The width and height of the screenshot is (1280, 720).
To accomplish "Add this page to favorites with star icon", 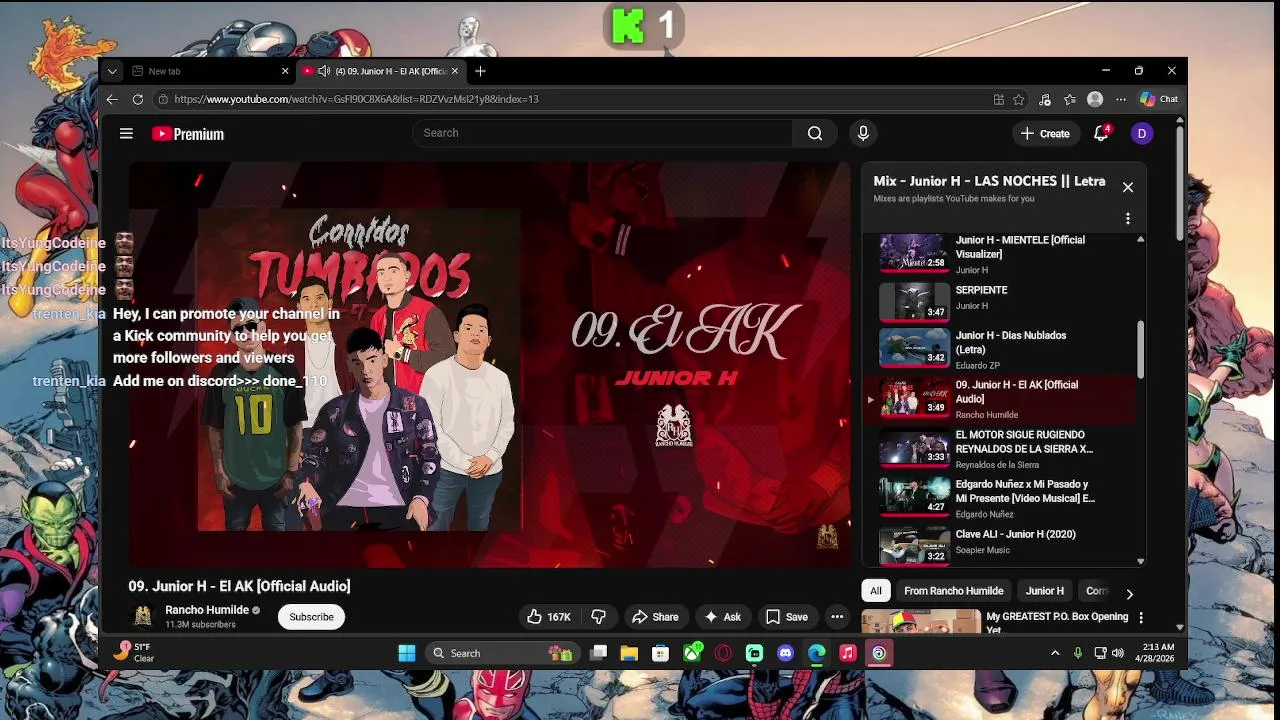I will pyautogui.click(x=1019, y=99).
